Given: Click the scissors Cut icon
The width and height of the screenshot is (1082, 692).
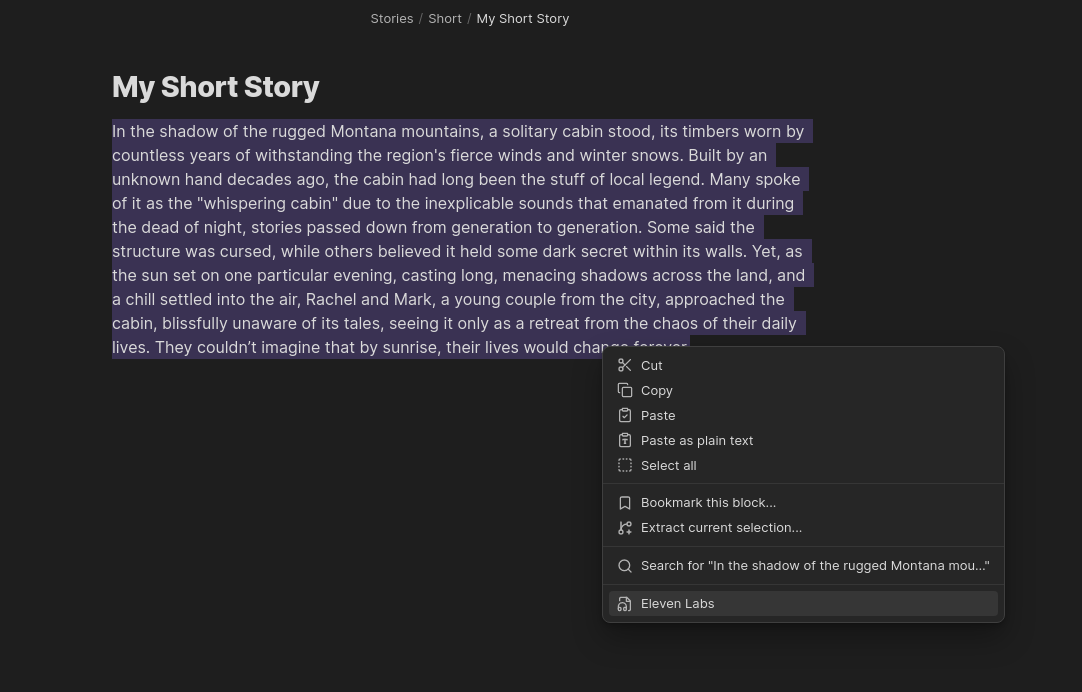Looking at the screenshot, I should tap(624, 366).
